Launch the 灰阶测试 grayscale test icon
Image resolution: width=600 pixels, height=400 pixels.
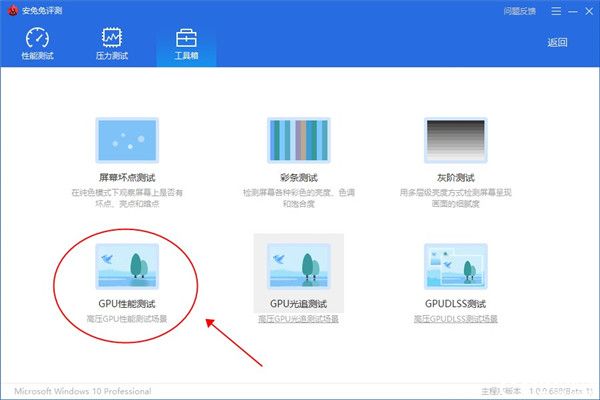pos(455,140)
